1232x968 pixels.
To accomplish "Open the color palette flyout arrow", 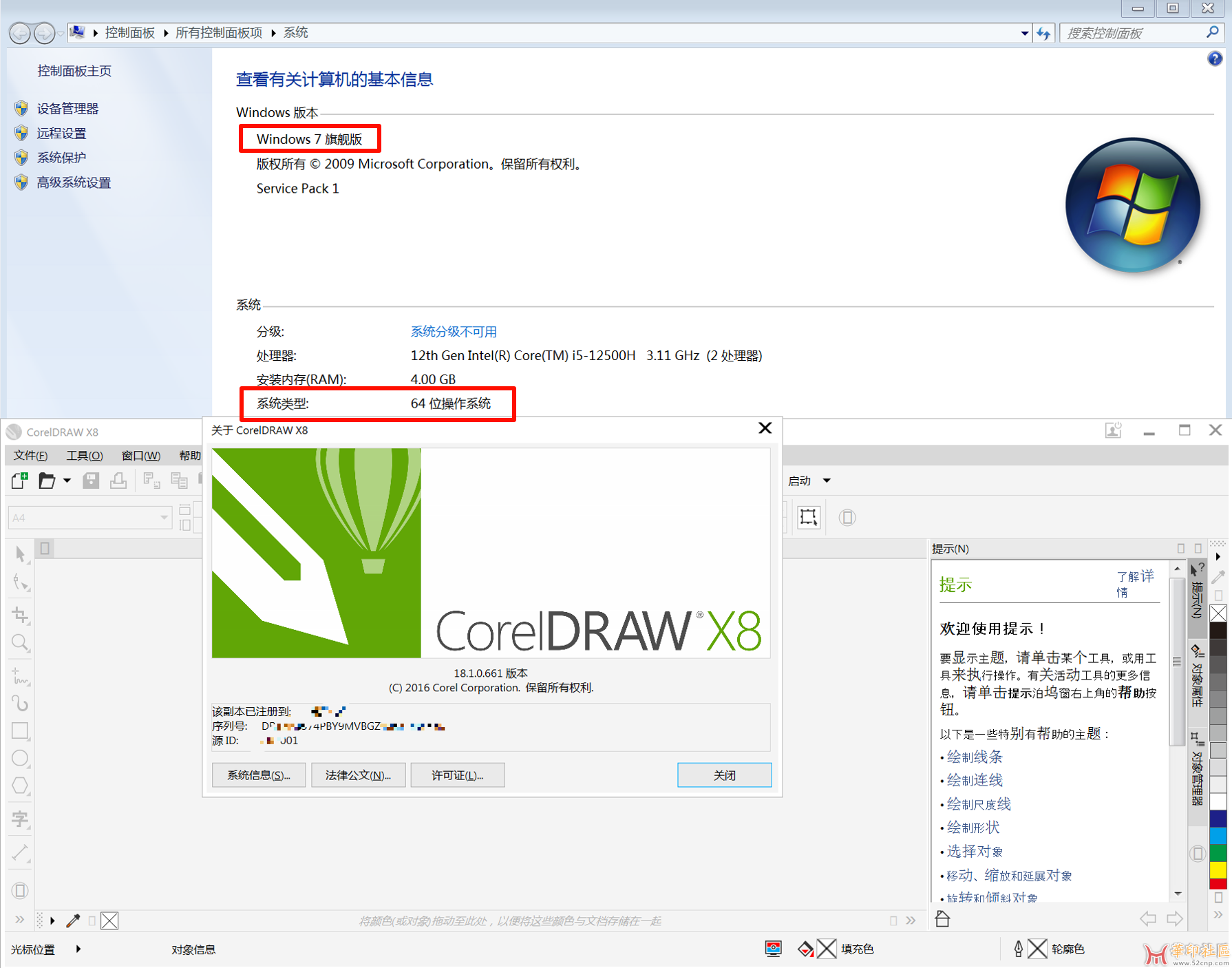I will click(1218, 556).
